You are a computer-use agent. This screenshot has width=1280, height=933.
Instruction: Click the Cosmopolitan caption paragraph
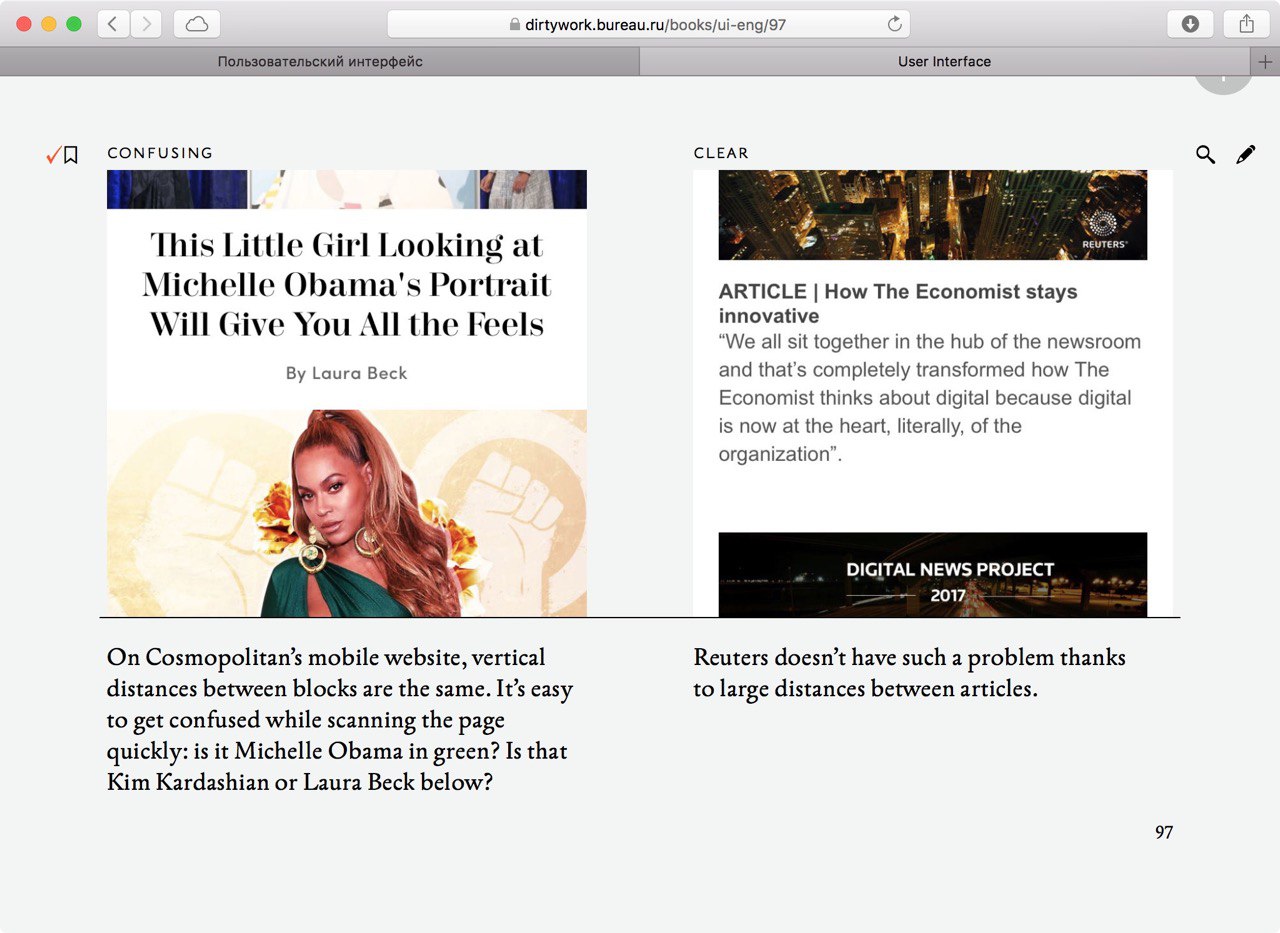(340, 720)
